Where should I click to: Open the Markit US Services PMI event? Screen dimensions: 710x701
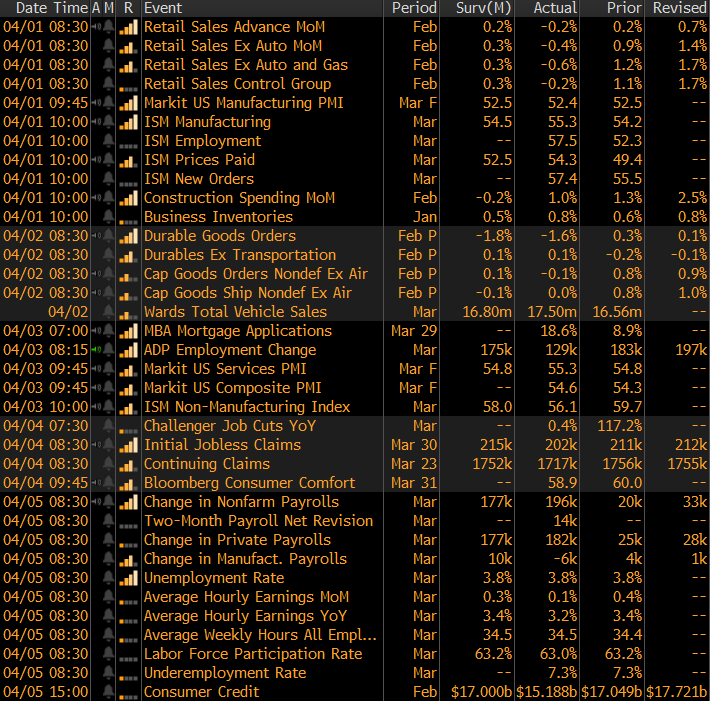pyautogui.click(x=225, y=369)
